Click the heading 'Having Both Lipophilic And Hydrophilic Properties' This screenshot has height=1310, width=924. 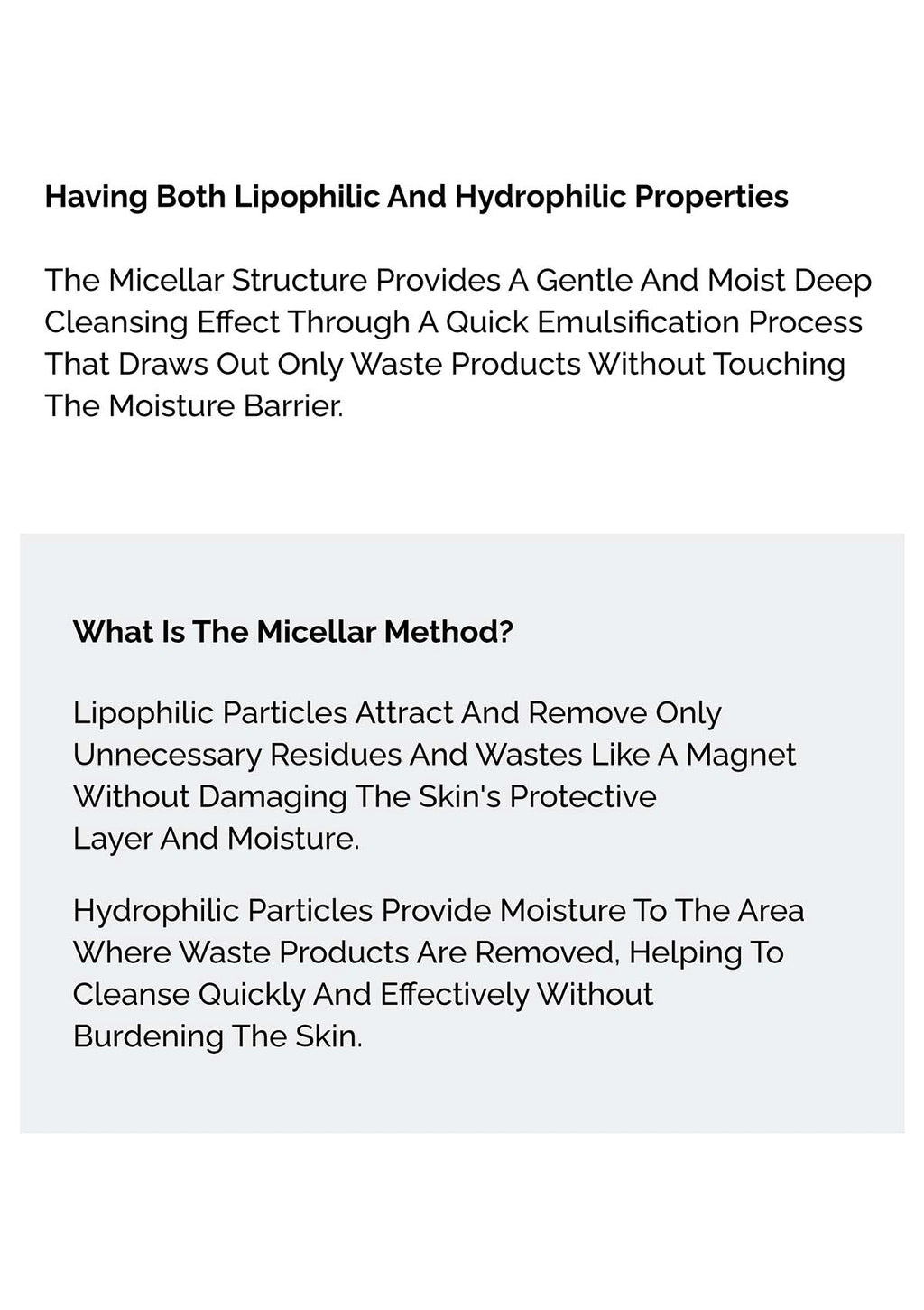coord(416,197)
